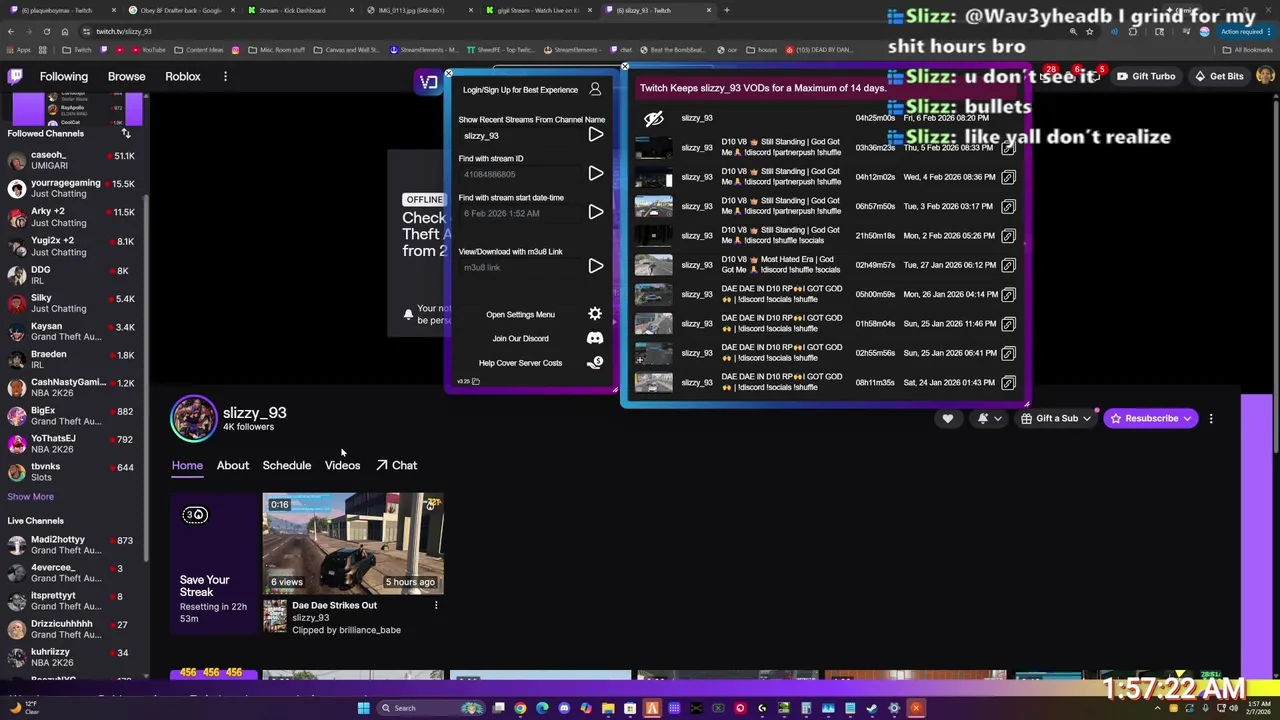Copy link for Thu, 5 Feb 2026 VOD

coord(1008,148)
